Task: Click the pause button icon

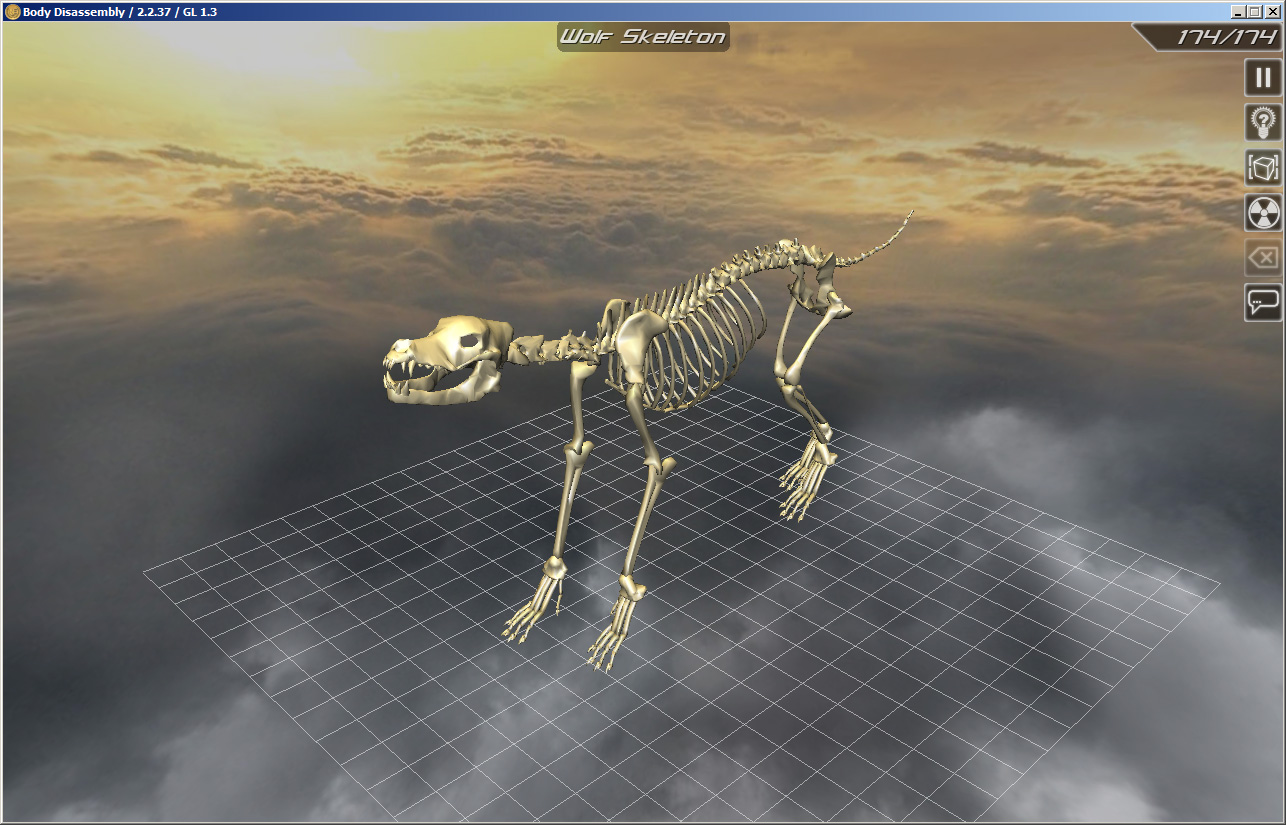Action: point(1263,77)
